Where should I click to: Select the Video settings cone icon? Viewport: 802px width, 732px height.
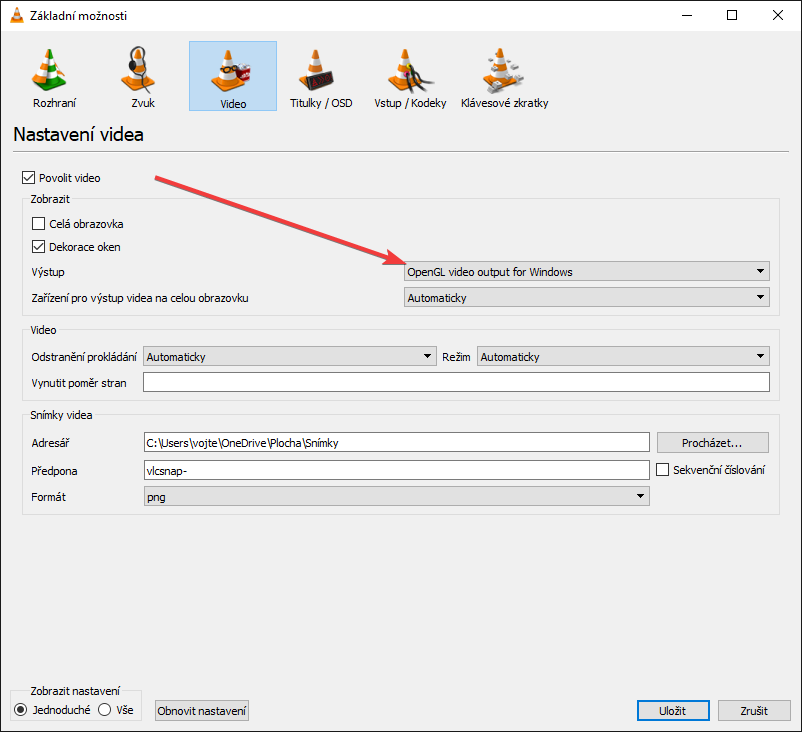click(x=232, y=72)
